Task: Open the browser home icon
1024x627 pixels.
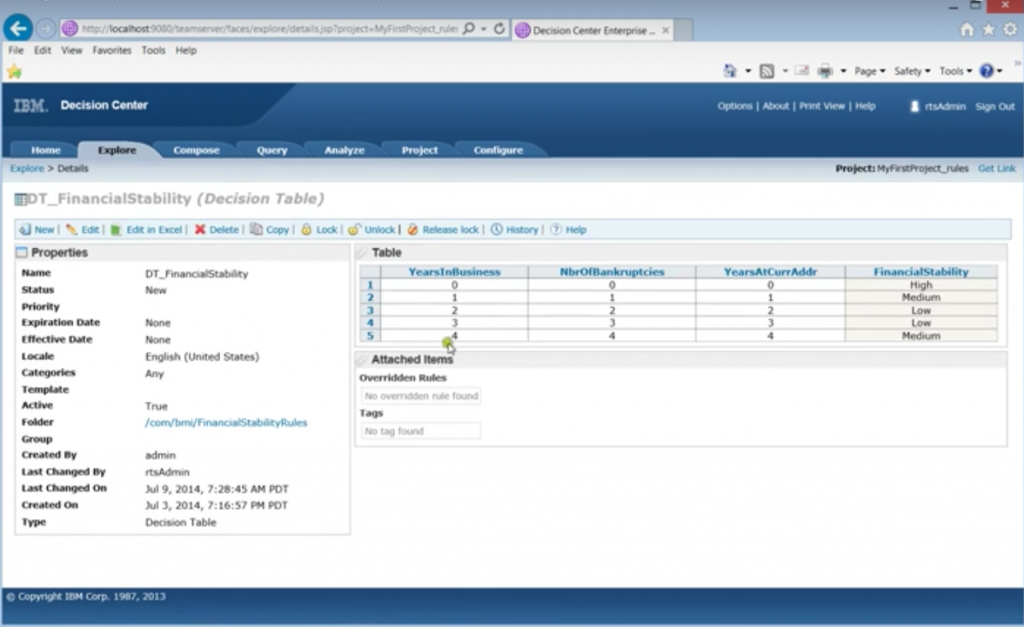Action: (x=967, y=29)
